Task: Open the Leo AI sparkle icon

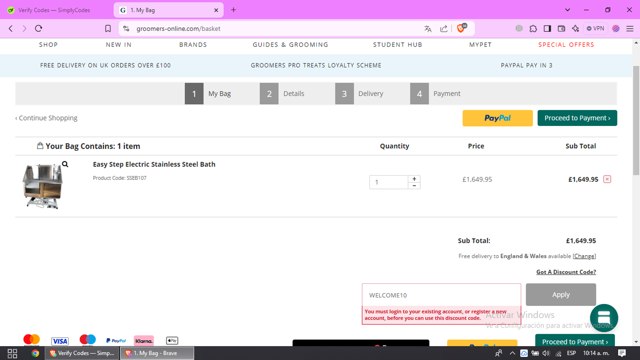Action: tap(576, 29)
